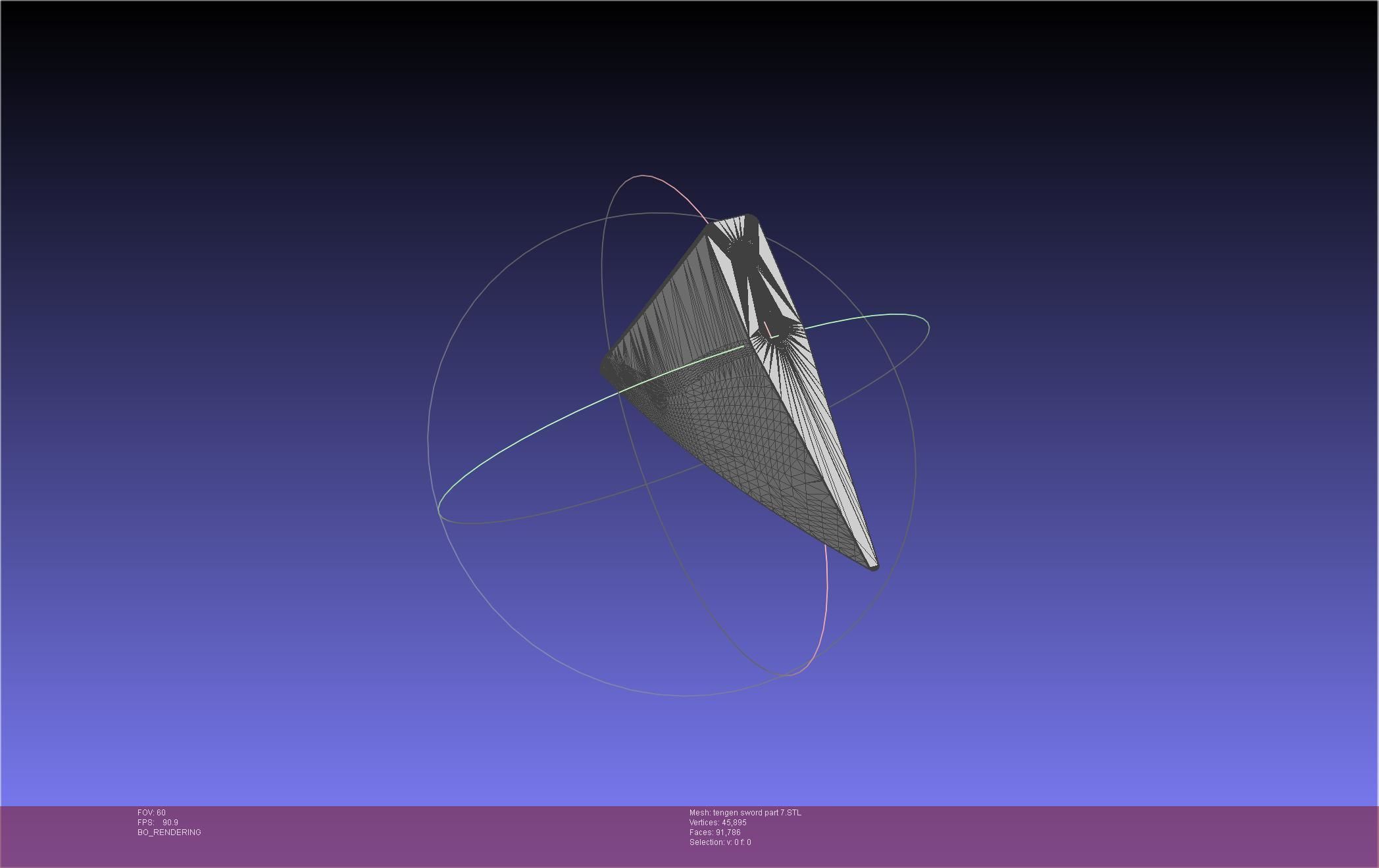Click the left corner of the sword mesh
Image resolution: width=1379 pixels, height=868 pixels.
[x=607, y=368]
